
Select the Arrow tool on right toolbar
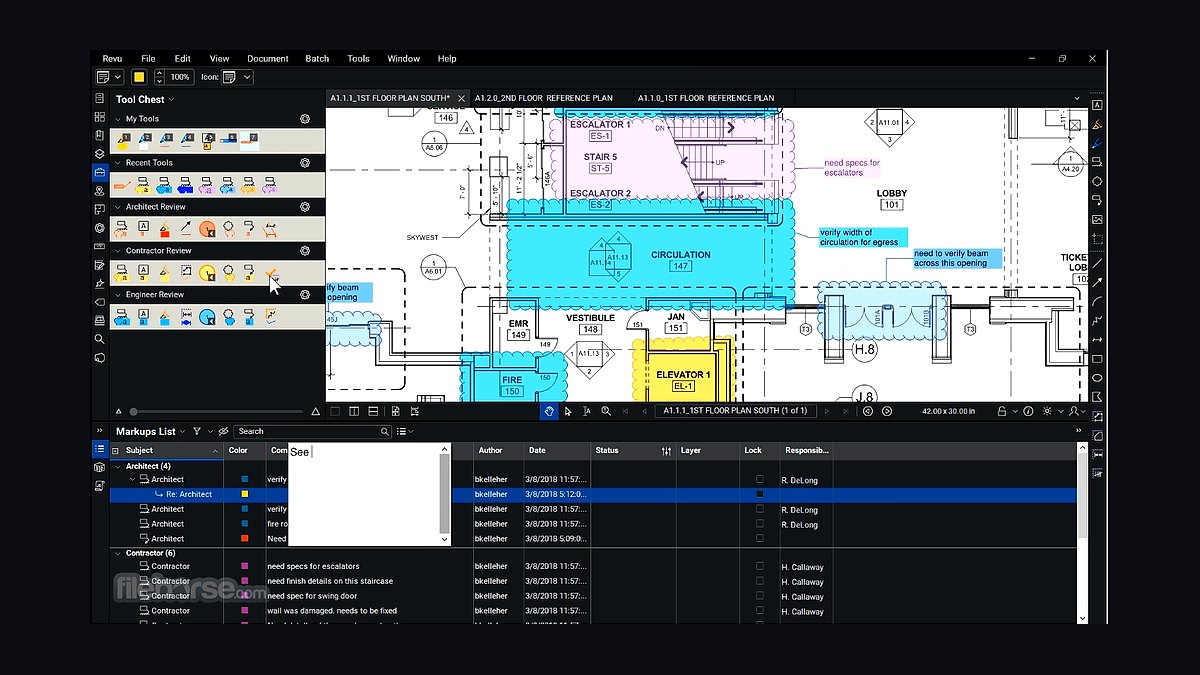[1097, 282]
